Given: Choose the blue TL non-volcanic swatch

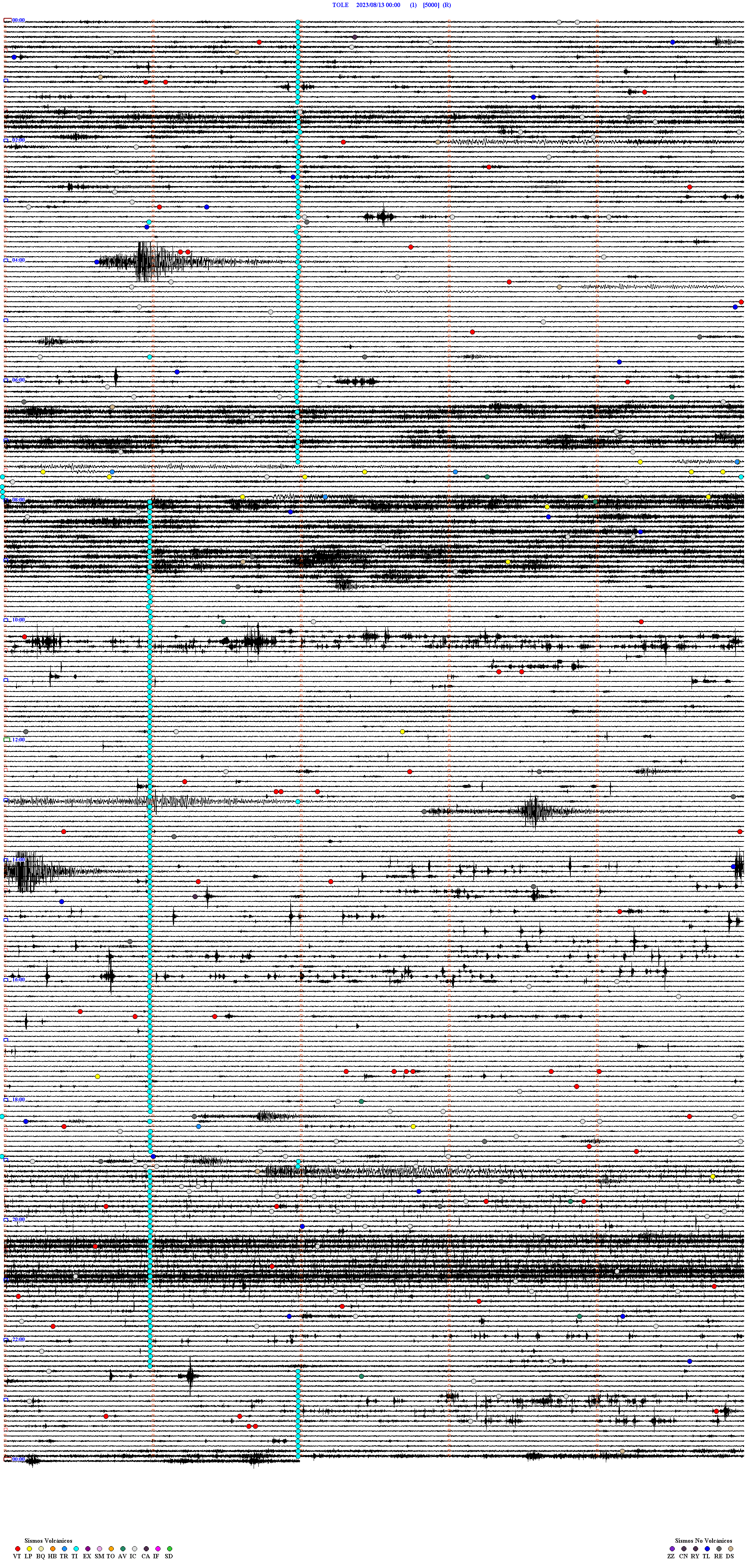Looking at the screenshot, I should pos(707,1549).
